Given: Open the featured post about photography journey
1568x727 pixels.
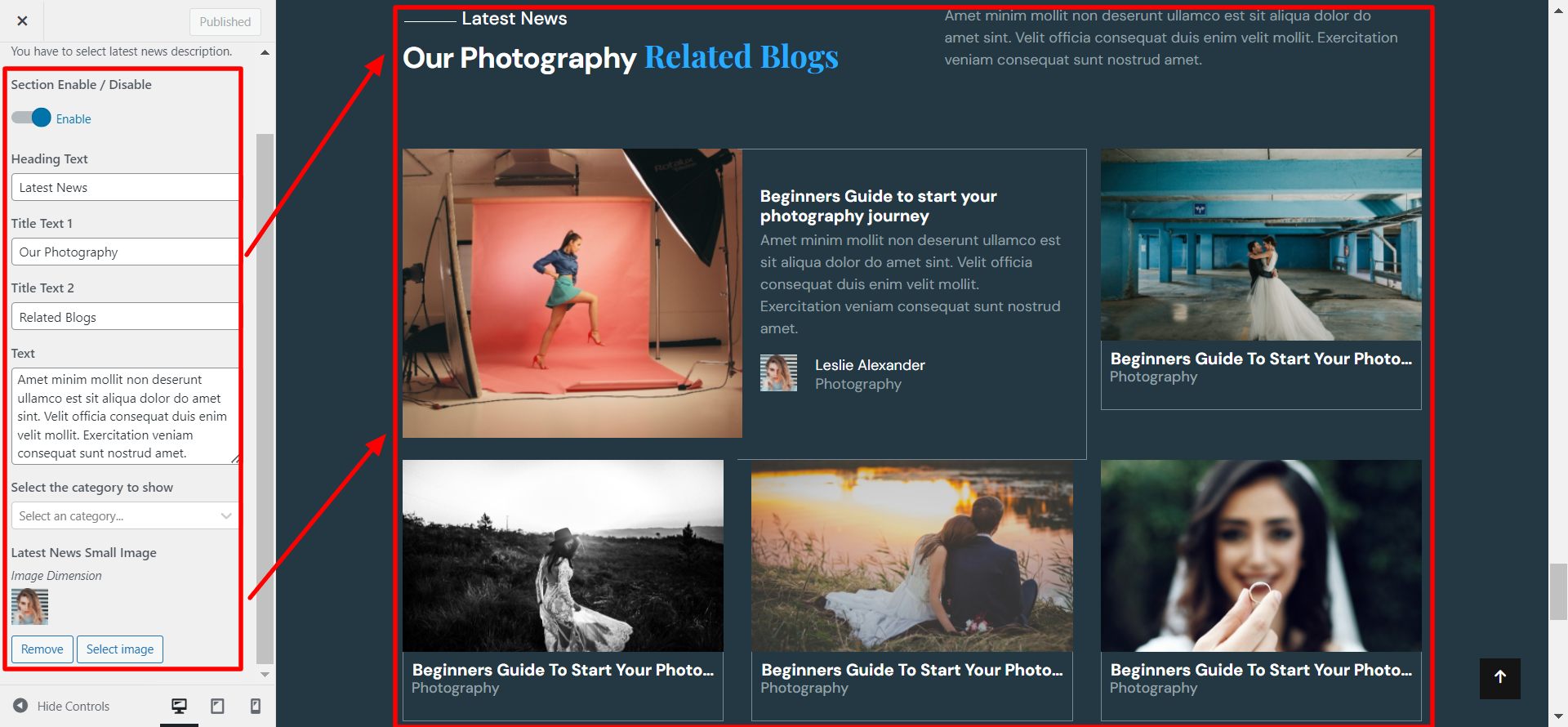Looking at the screenshot, I should pos(878,206).
